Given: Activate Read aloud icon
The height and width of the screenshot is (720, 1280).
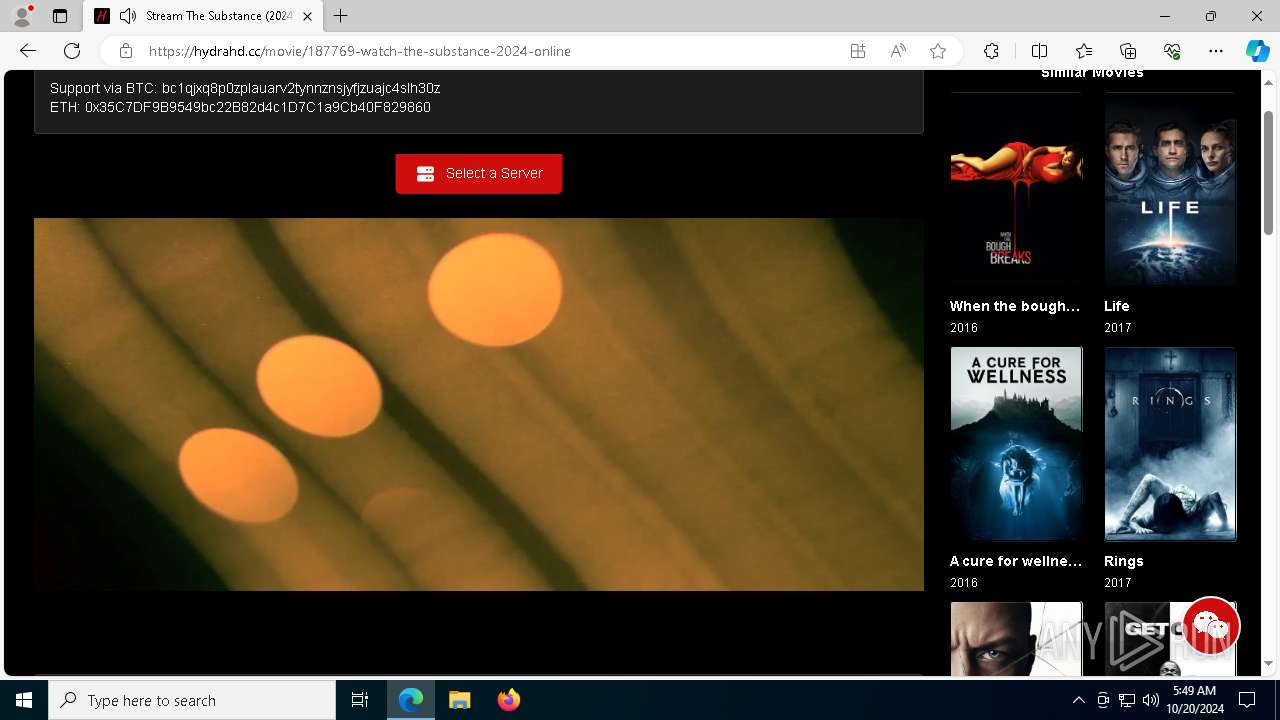Looking at the screenshot, I should tap(898, 51).
